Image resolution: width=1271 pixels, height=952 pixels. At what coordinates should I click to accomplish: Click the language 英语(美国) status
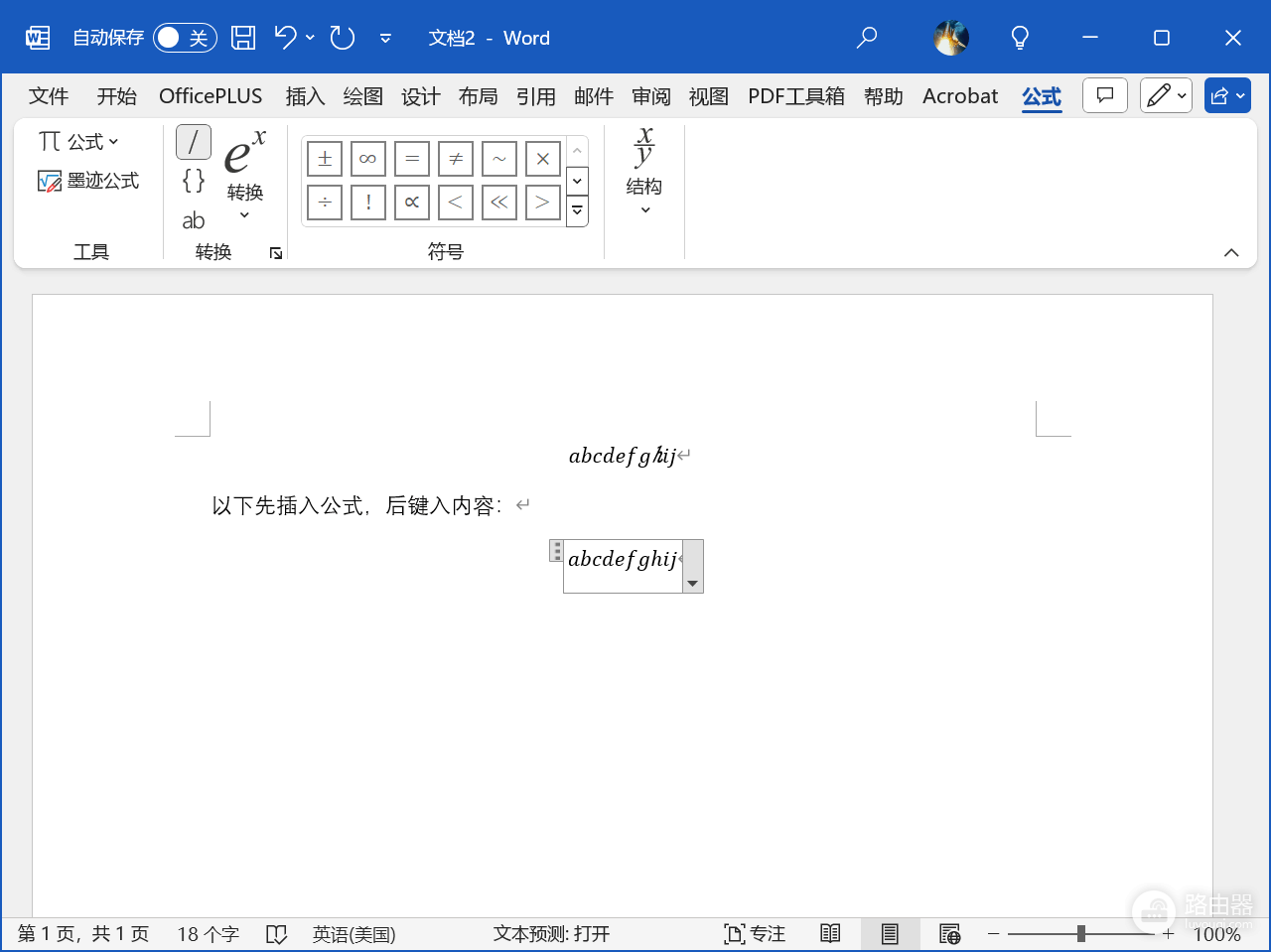[x=353, y=934]
